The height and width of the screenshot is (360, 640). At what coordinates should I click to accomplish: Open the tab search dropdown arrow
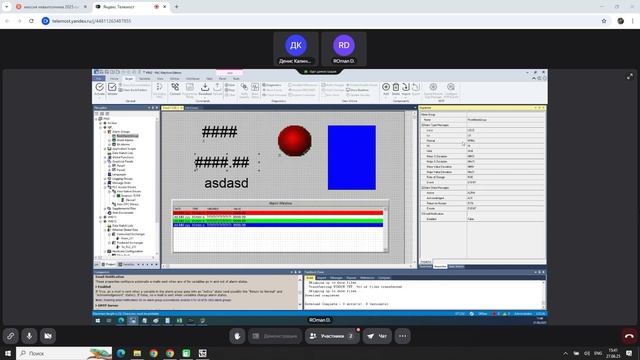point(7,7)
